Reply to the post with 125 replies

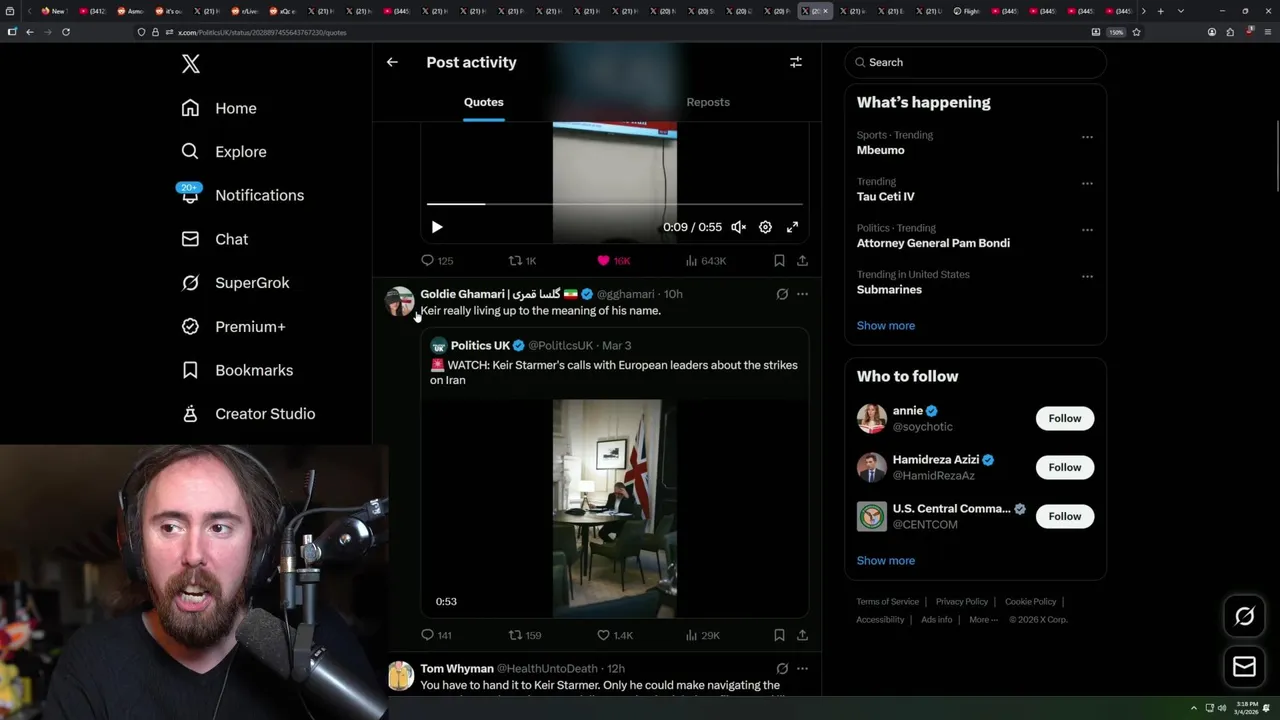437,260
